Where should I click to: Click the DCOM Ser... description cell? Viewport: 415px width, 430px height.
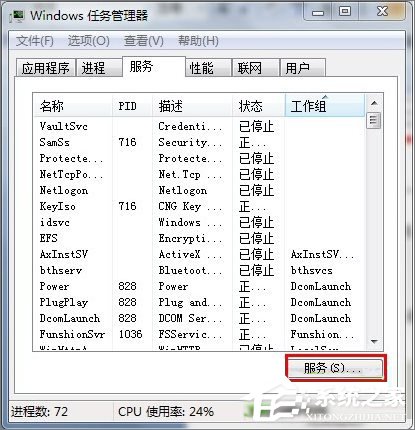190,318
